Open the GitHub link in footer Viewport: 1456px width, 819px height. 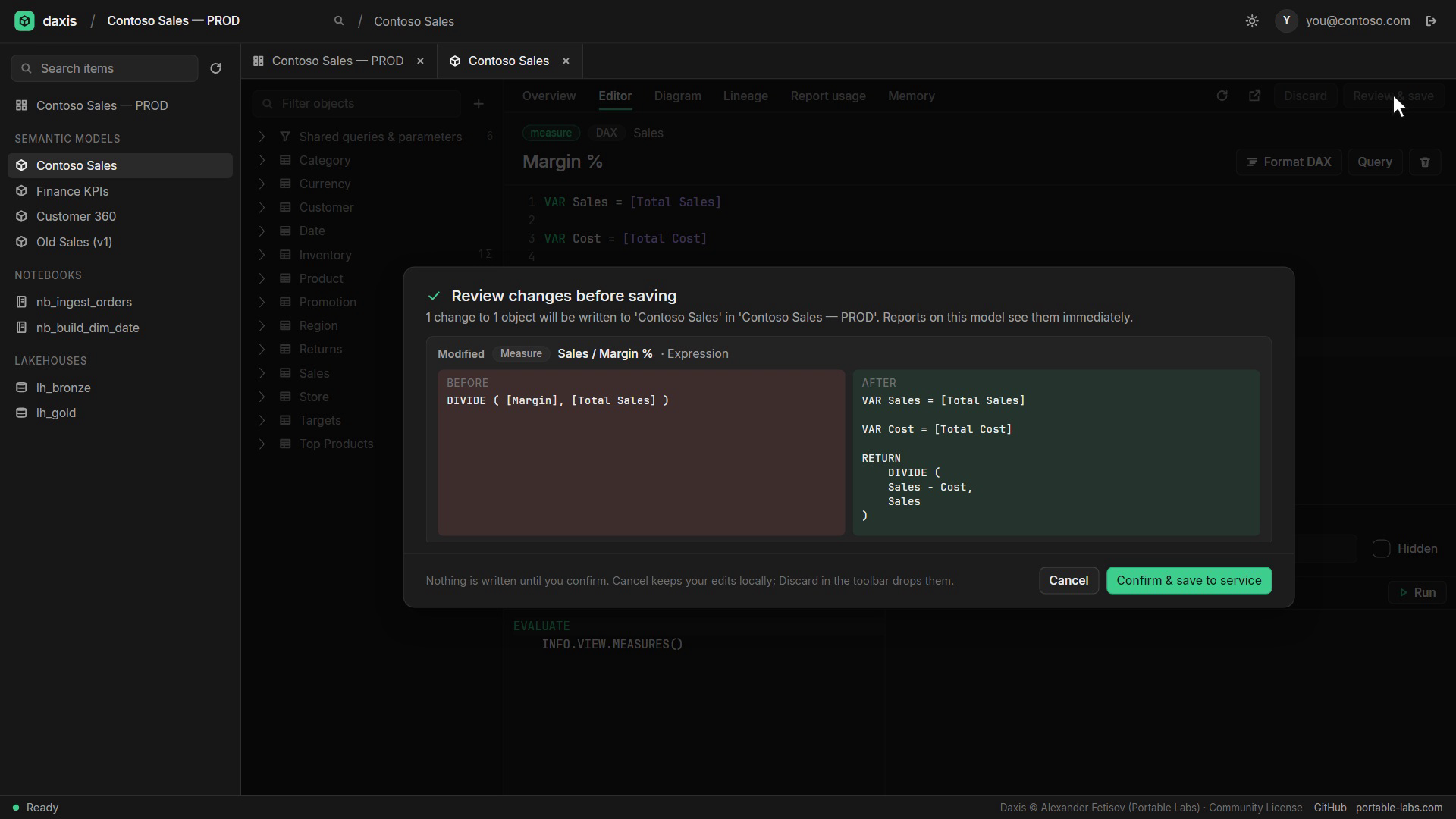click(1330, 808)
